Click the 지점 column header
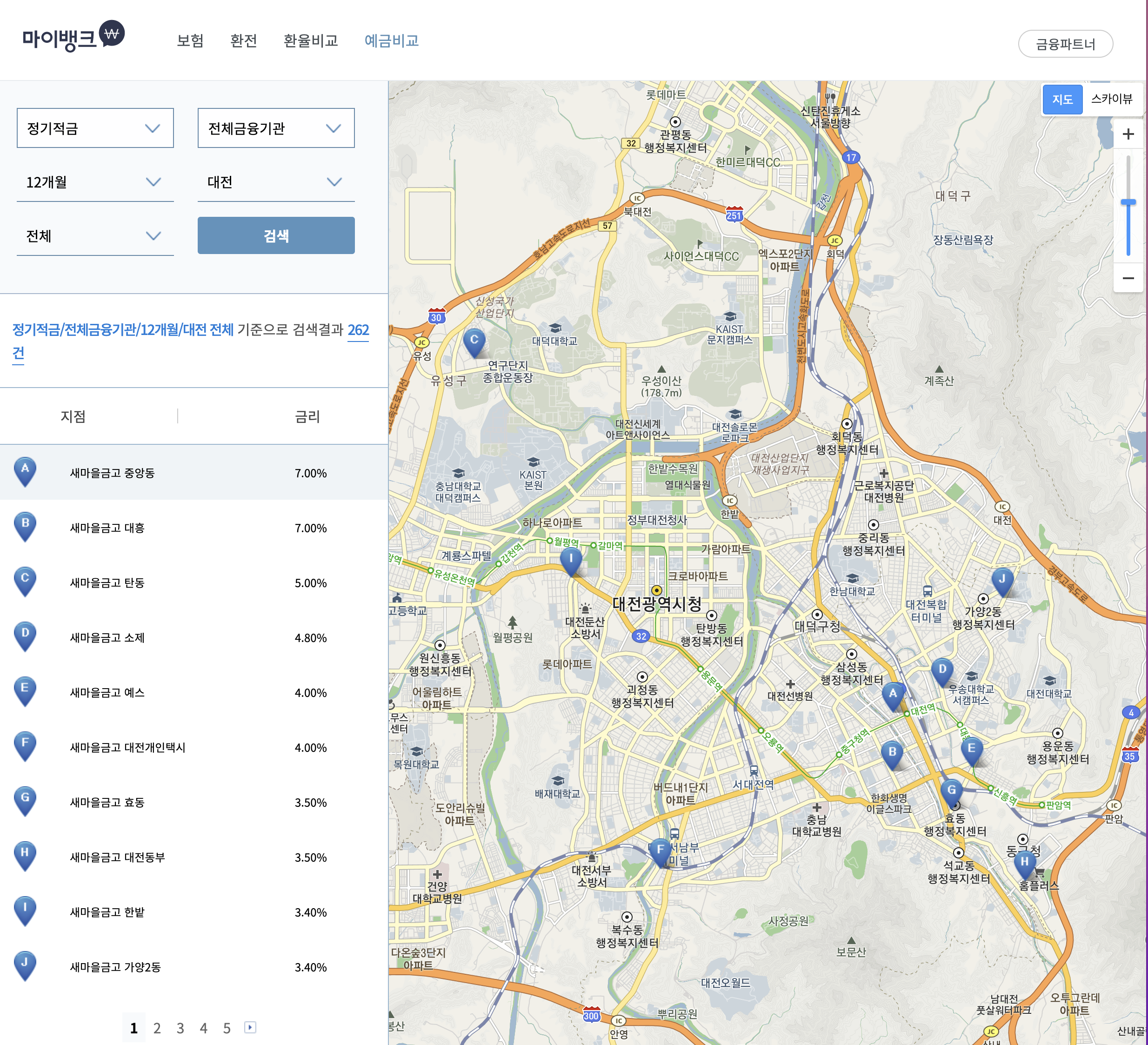The image size is (1148, 1045). point(73,416)
